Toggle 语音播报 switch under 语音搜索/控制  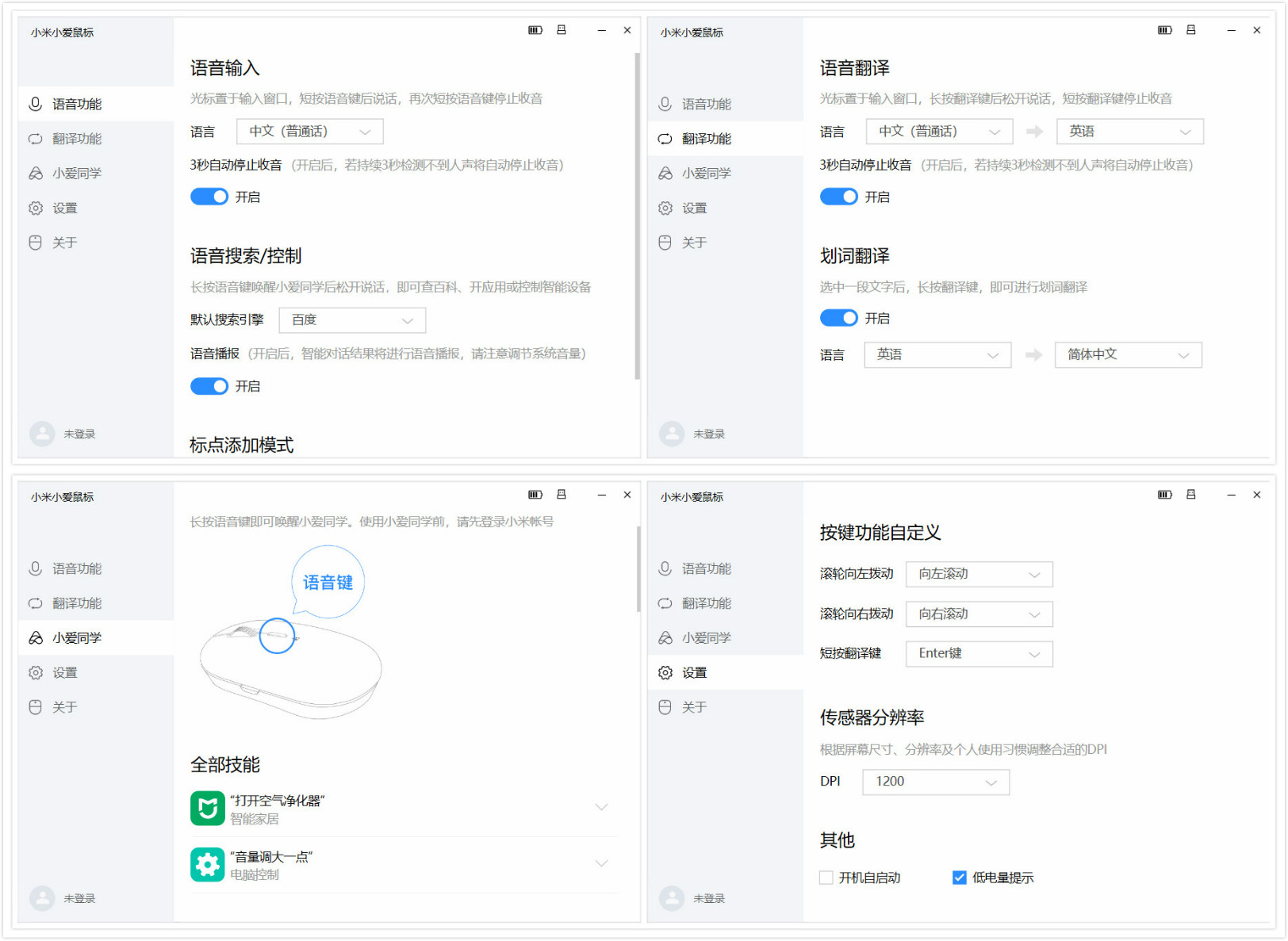[x=209, y=386]
